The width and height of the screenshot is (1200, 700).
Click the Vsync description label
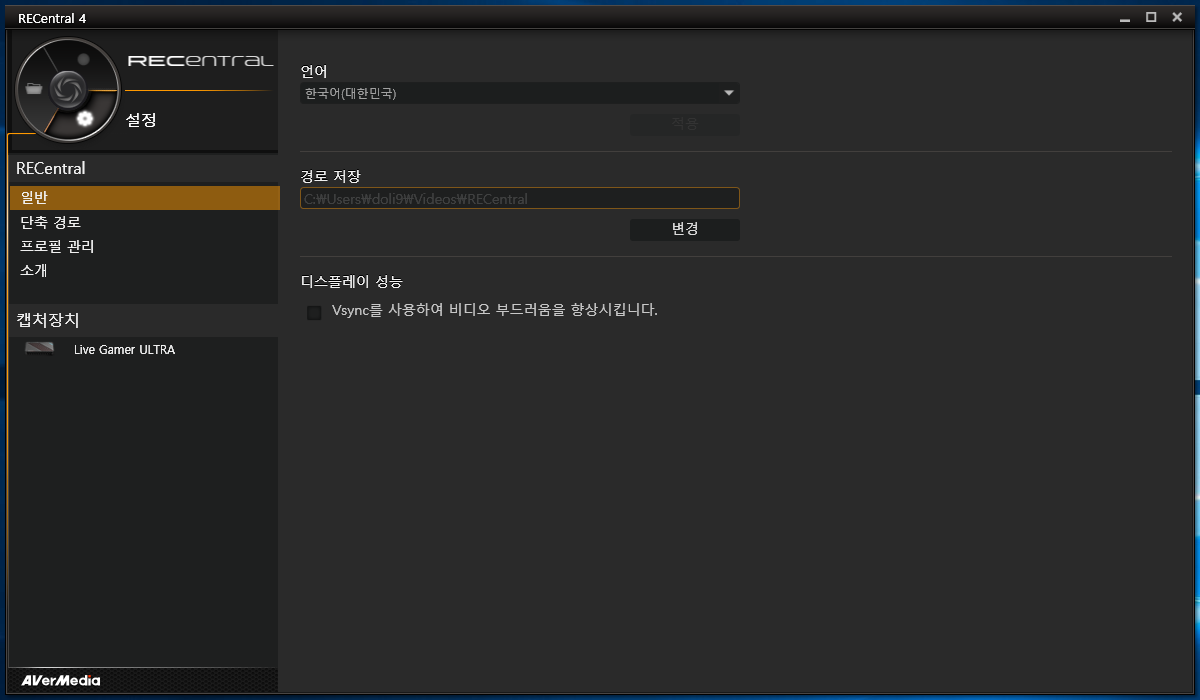pos(494,310)
